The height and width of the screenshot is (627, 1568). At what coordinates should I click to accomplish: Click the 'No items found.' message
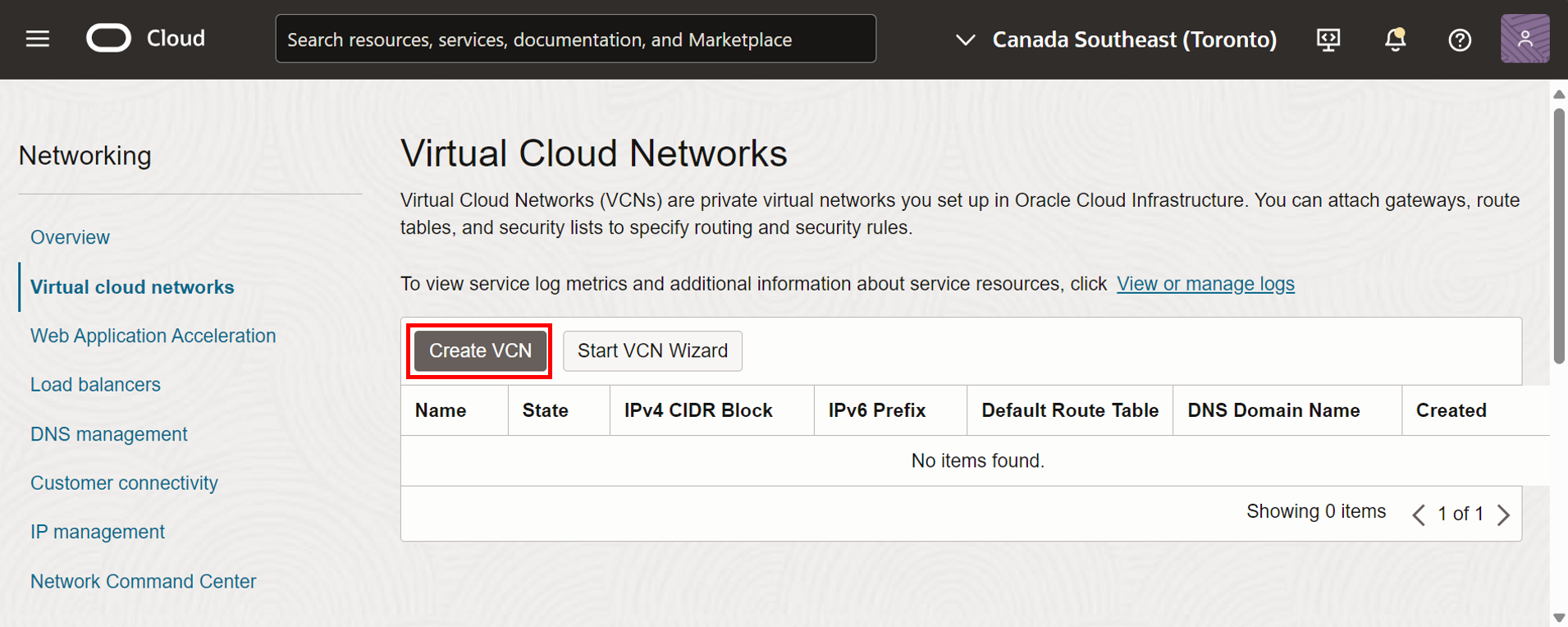(977, 460)
